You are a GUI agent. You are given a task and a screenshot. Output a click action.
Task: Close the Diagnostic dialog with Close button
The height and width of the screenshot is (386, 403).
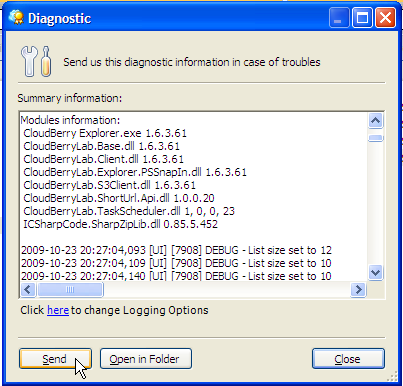click(x=348, y=359)
